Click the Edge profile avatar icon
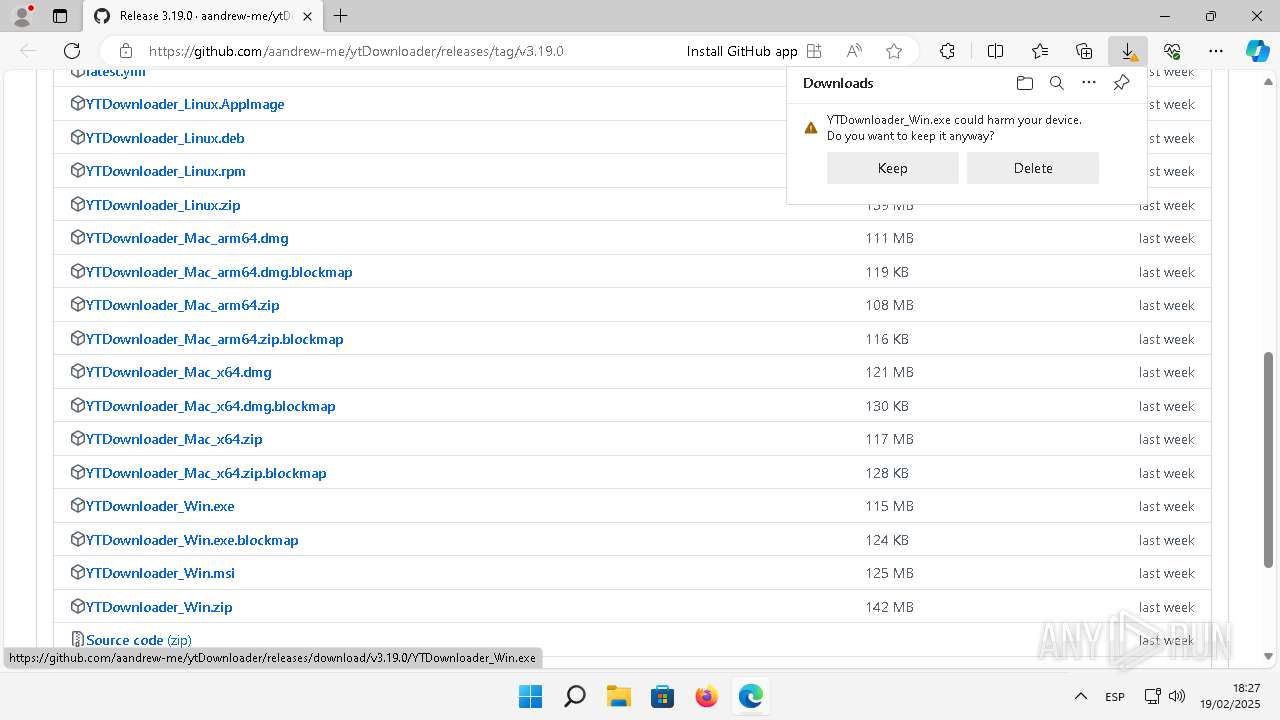This screenshot has width=1280, height=720. [x=22, y=16]
